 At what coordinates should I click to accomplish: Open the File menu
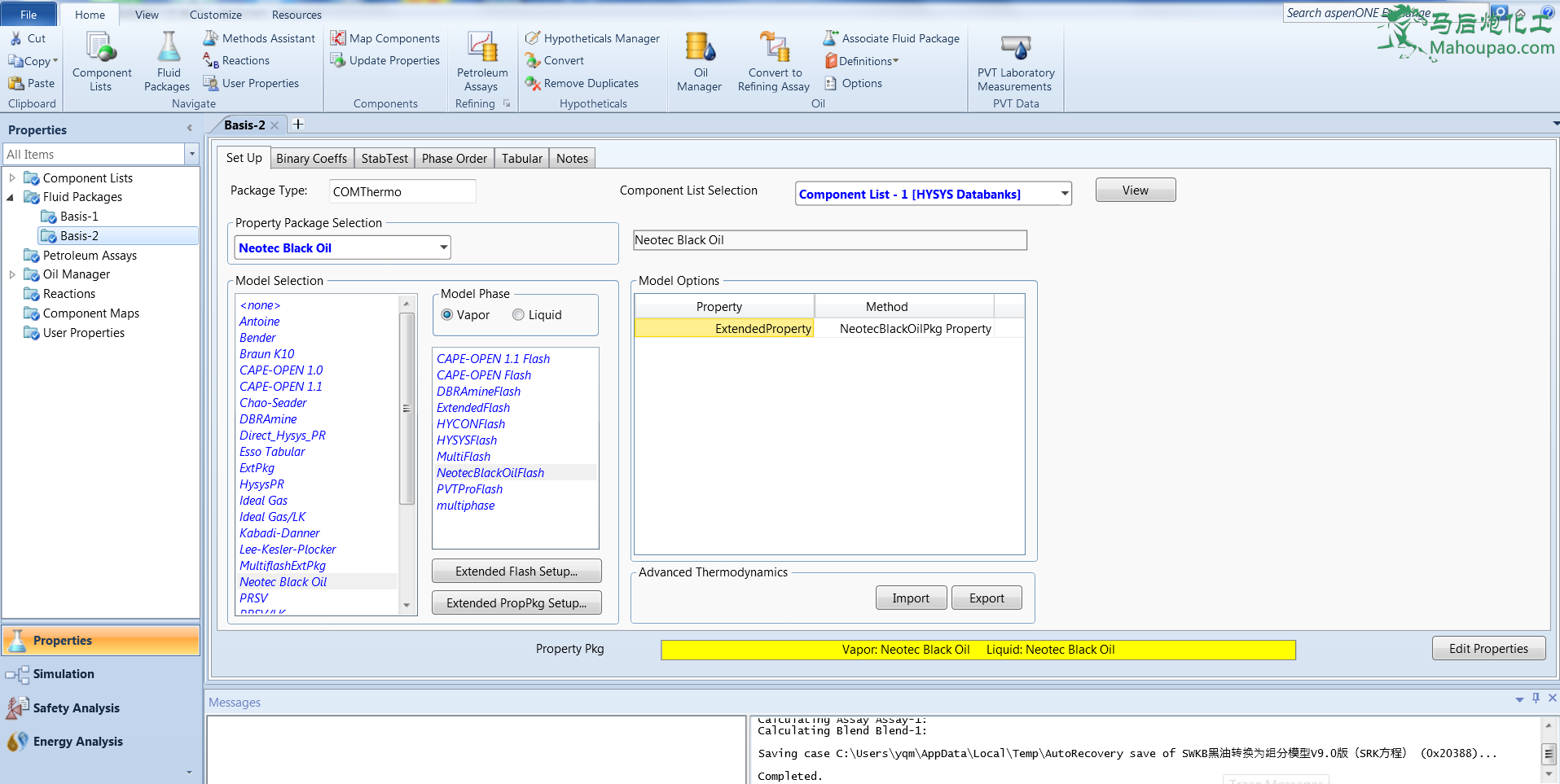(x=29, y=15)
